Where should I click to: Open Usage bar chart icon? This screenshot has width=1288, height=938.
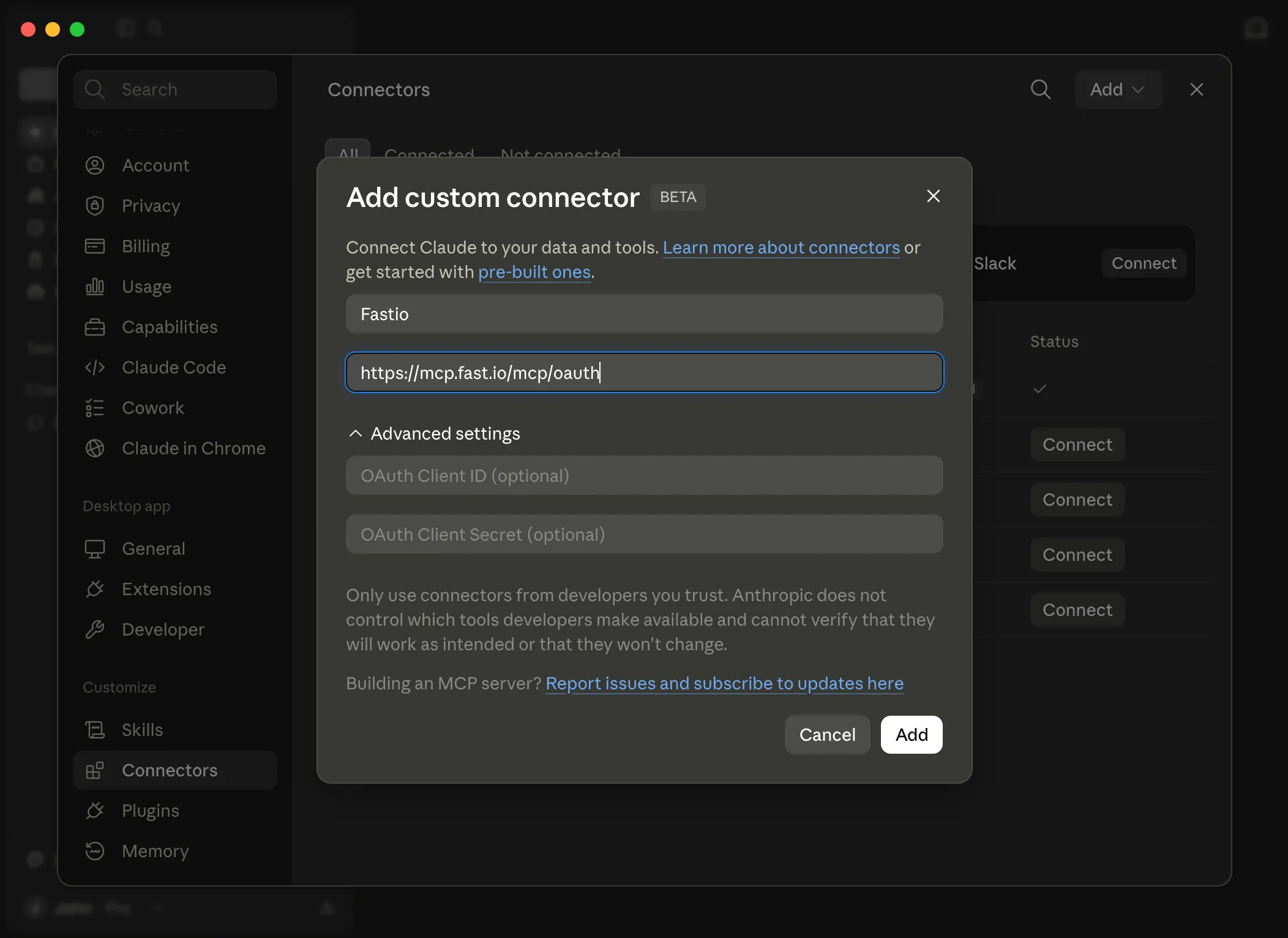coord(94,287)
